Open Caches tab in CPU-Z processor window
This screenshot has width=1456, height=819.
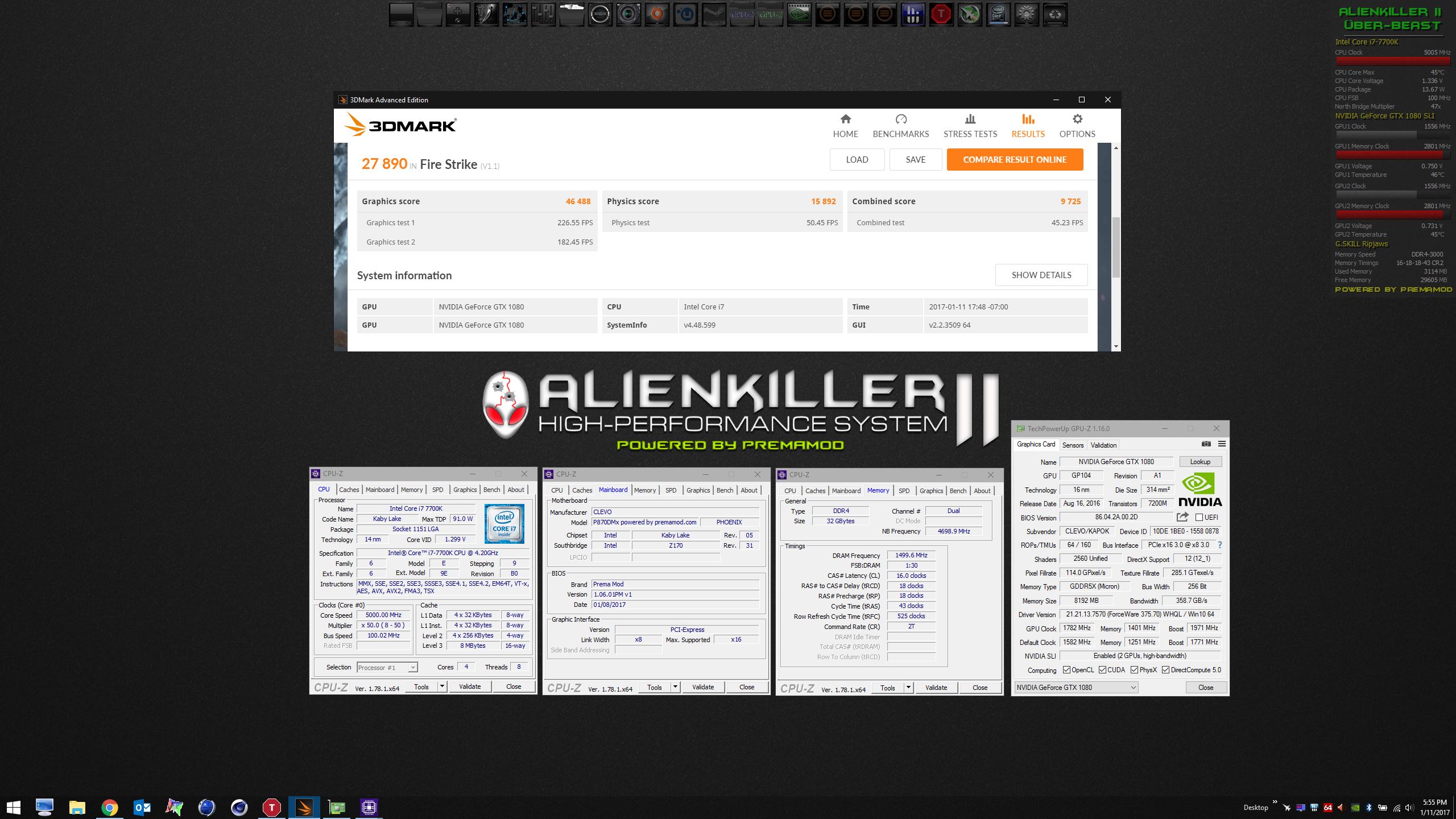click(x=349, y=490)
